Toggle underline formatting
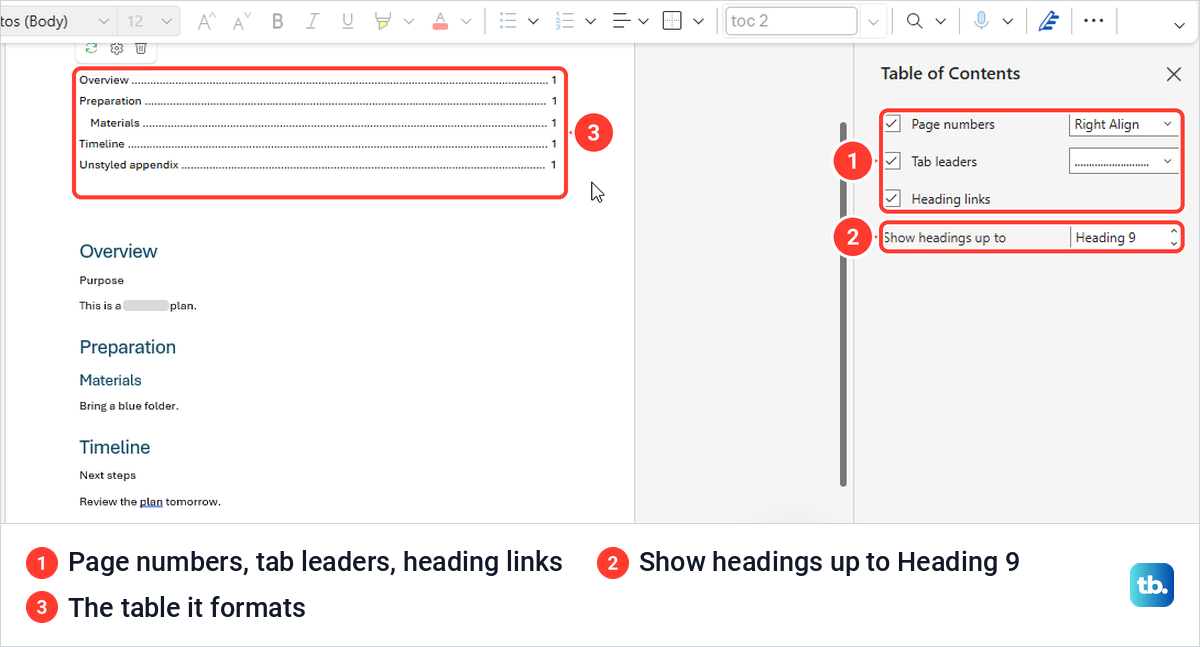This screenshot has width=1200, height=647. coord(347,21)
